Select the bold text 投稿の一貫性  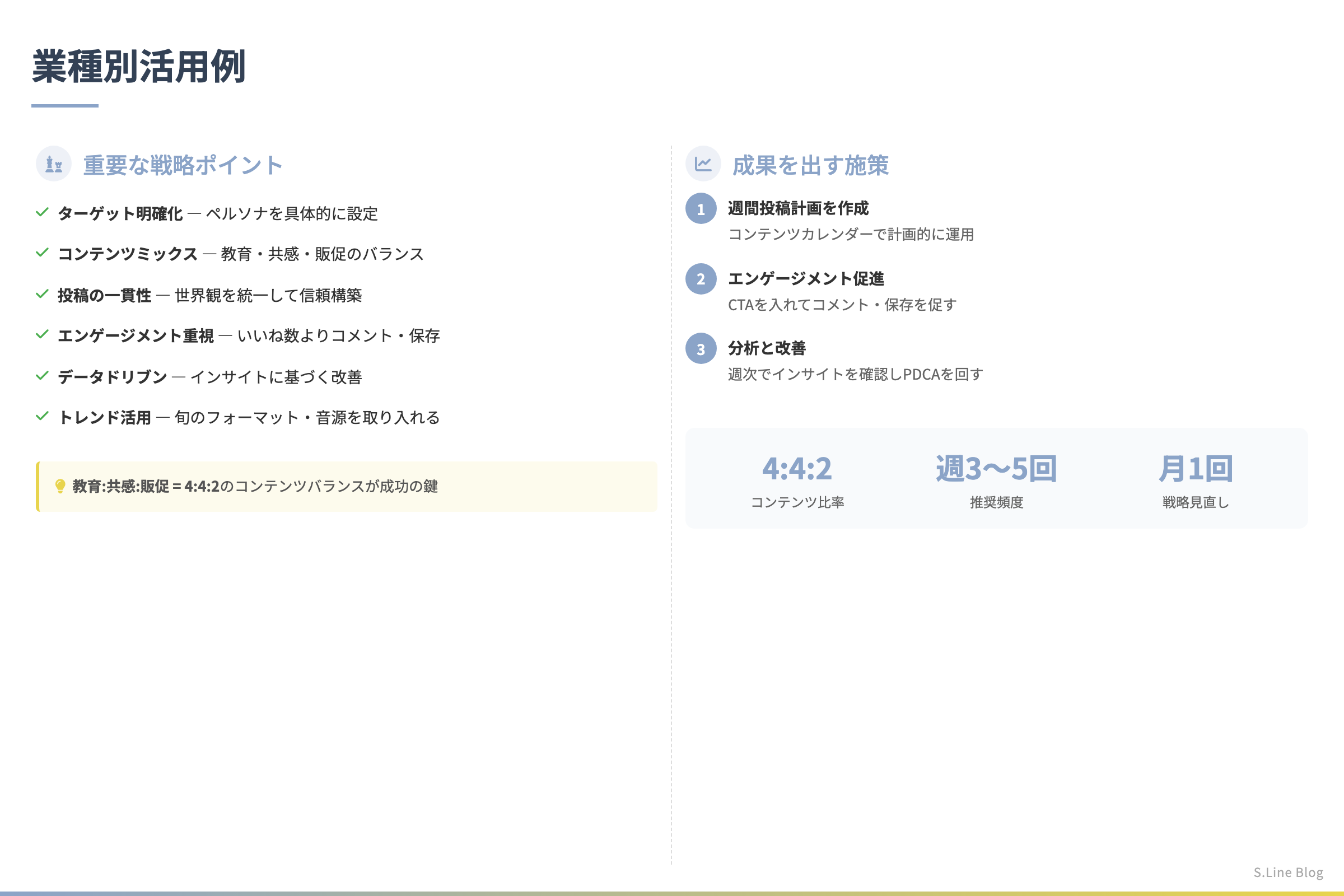105,296
